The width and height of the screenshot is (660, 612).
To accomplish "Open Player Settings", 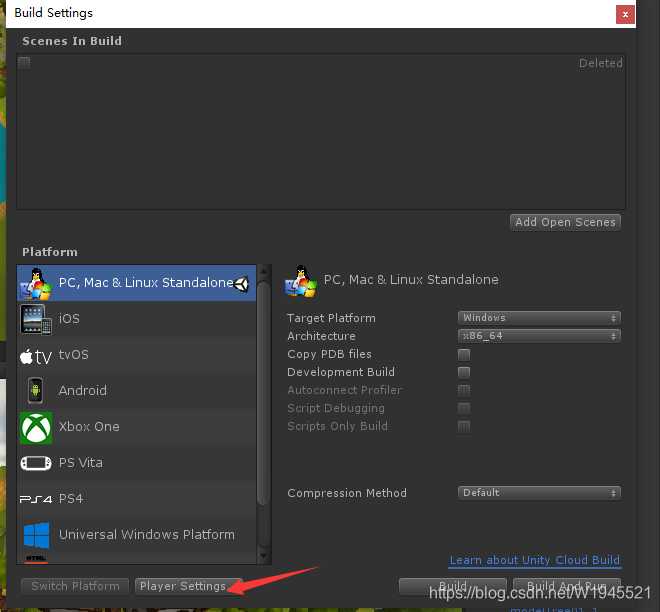I will tap(189, 586).
